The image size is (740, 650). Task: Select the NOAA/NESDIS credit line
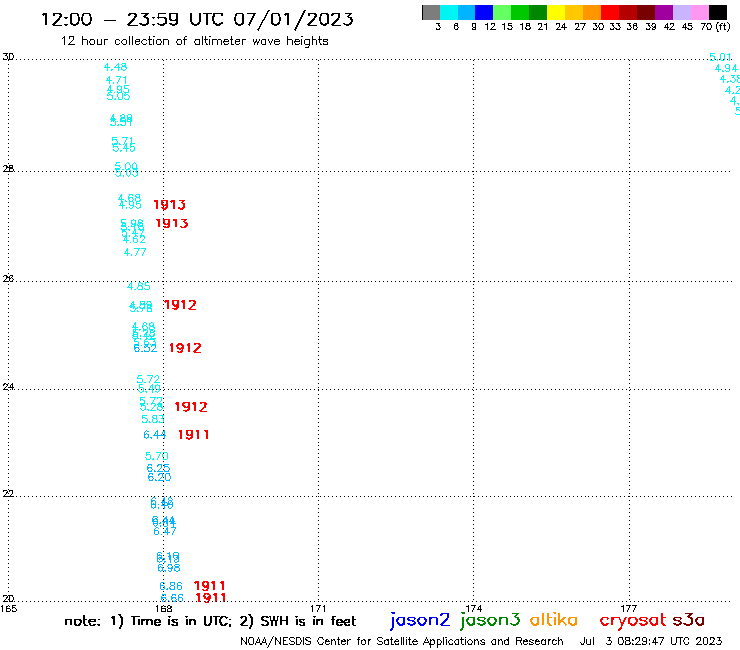(402, 641)
